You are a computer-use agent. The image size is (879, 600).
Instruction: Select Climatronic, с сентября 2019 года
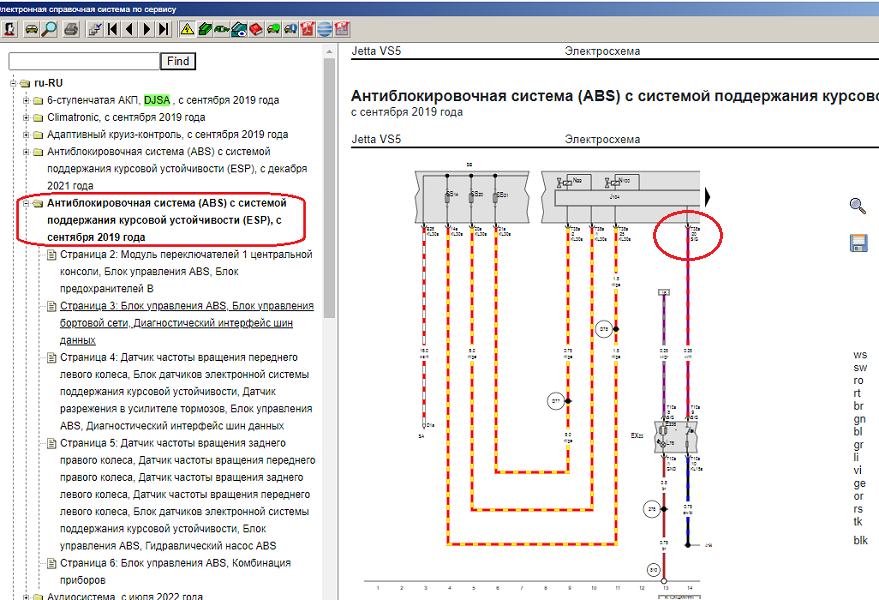126,117
